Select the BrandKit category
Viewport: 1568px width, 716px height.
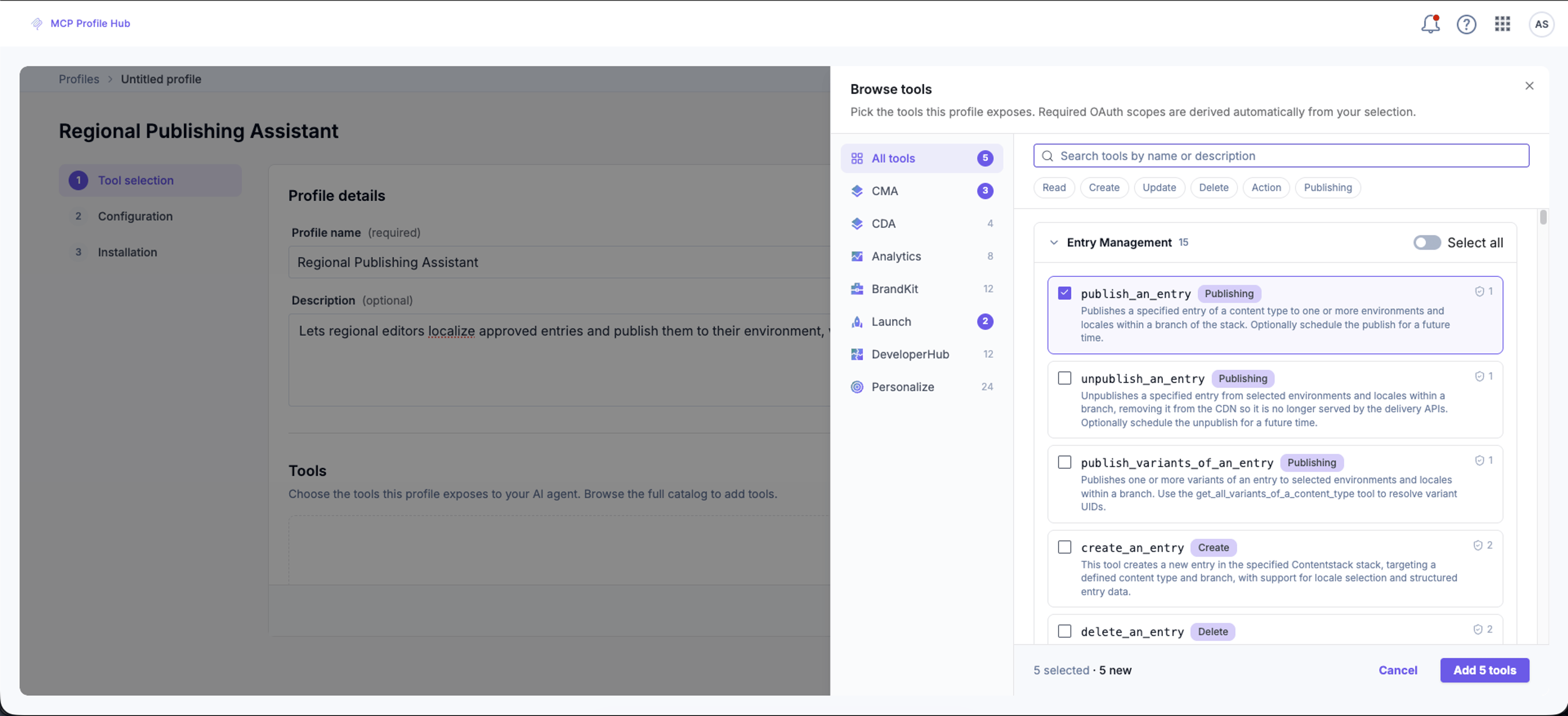921,289
